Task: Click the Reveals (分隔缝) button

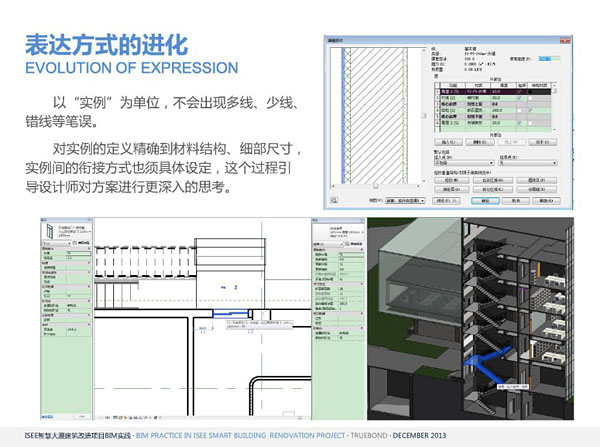Action: click(x=536, y=189)
